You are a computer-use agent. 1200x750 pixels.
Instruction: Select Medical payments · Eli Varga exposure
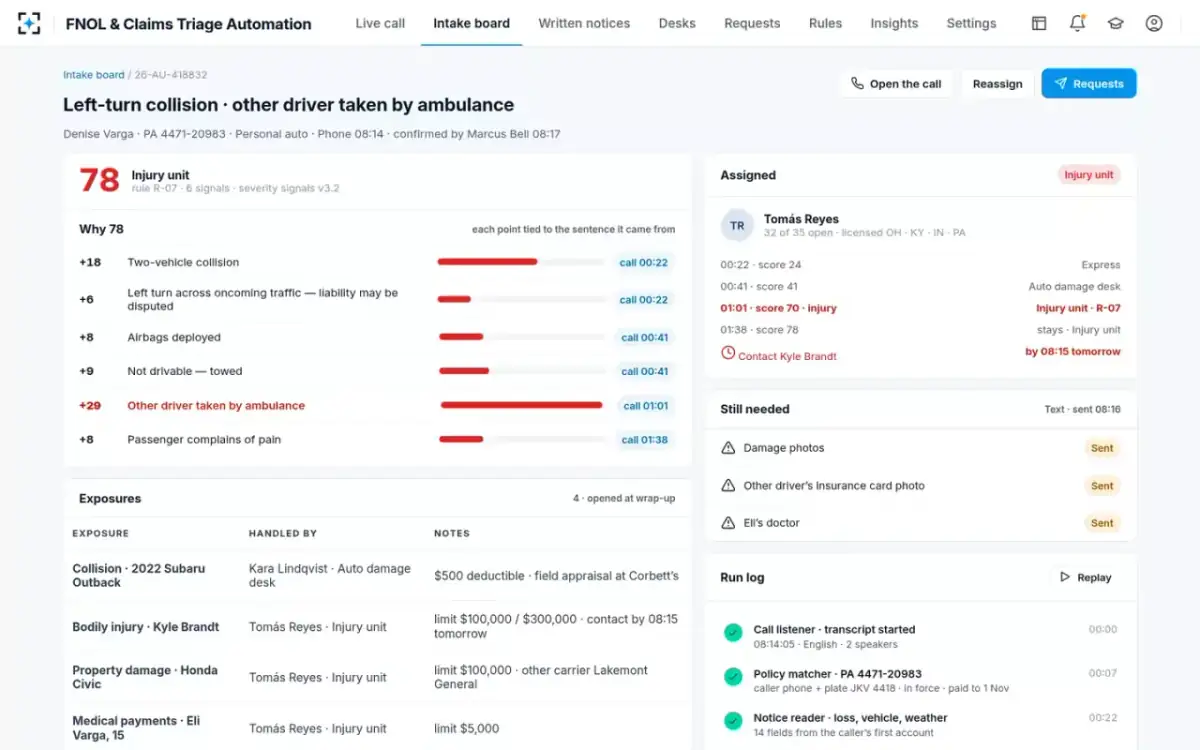point(138,728)
